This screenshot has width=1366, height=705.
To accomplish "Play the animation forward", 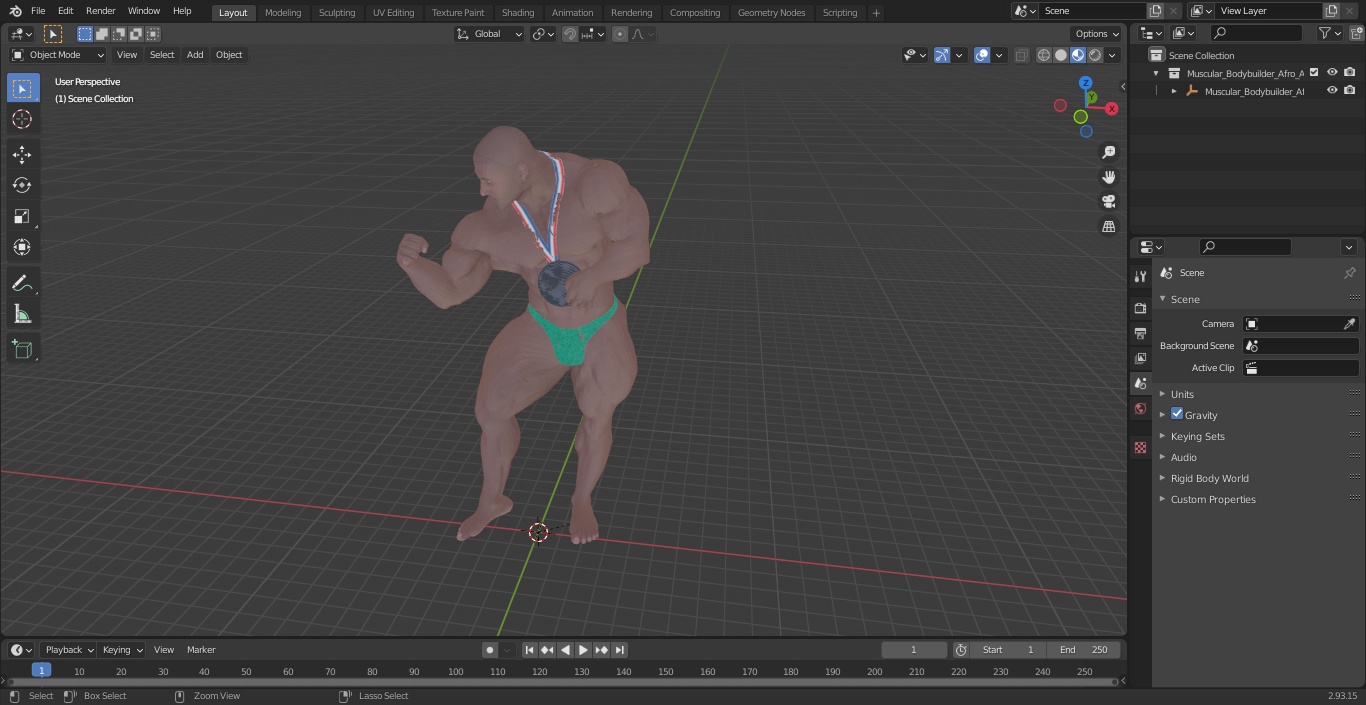I will pos(583,650).
